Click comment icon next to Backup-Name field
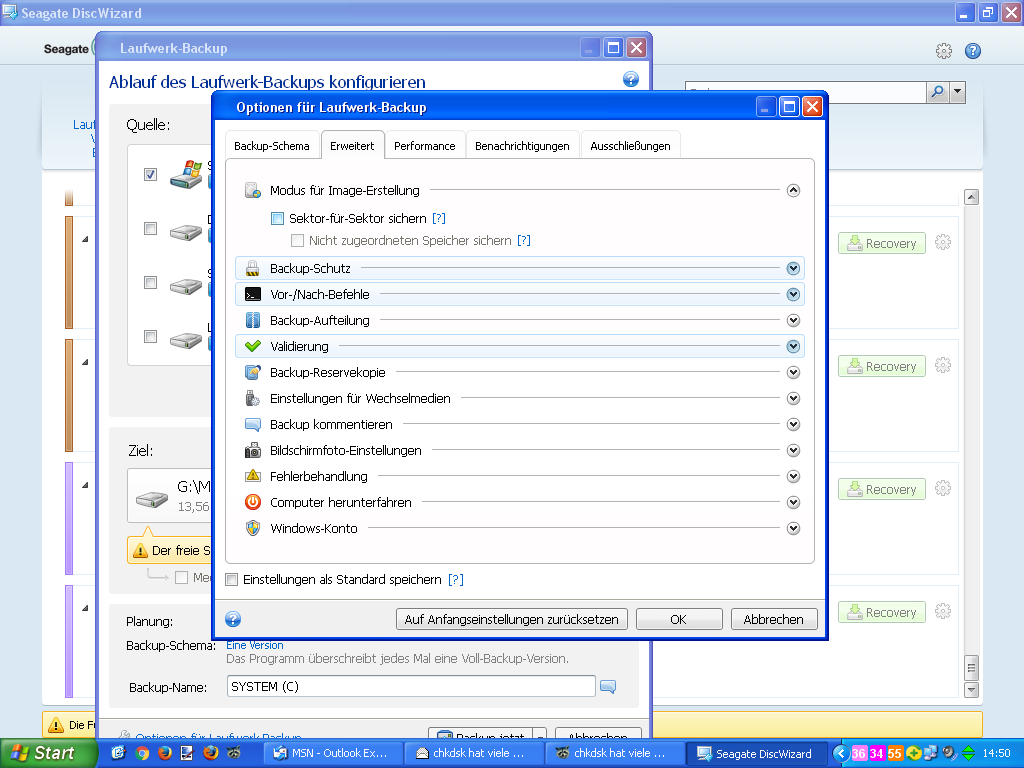The height and width of the screenshot is (768, 1024). pyautogui.click(x=608, y=687)
